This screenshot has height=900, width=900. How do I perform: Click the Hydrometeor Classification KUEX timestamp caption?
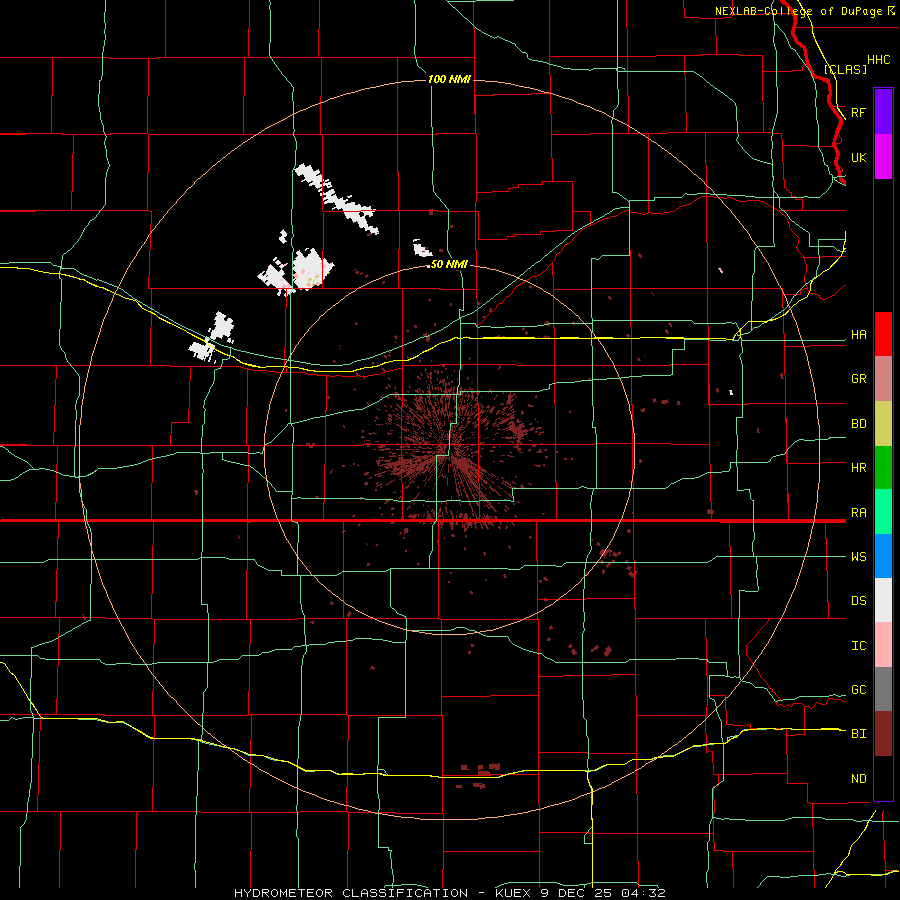[x=450, y=893]
